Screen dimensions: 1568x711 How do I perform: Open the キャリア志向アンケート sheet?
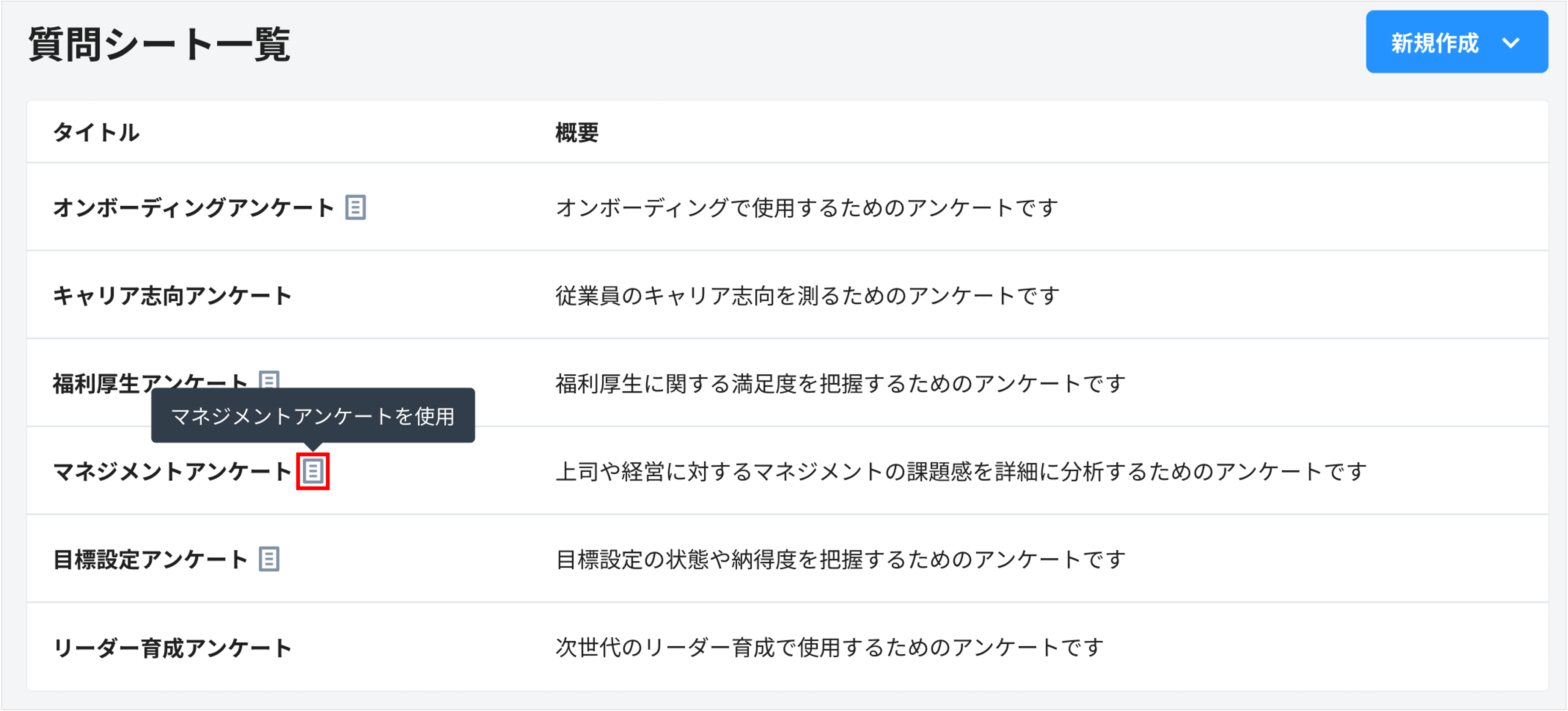[x=172, y=295]
